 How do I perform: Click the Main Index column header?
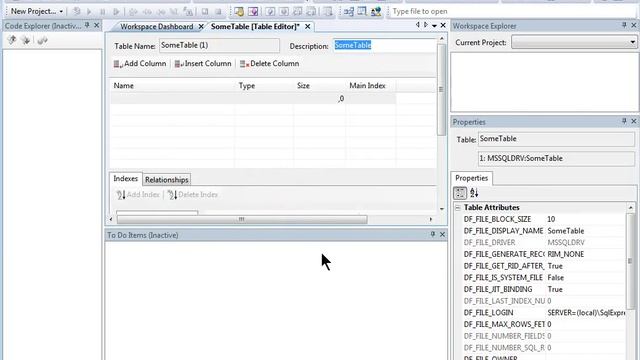coord(371,86)
